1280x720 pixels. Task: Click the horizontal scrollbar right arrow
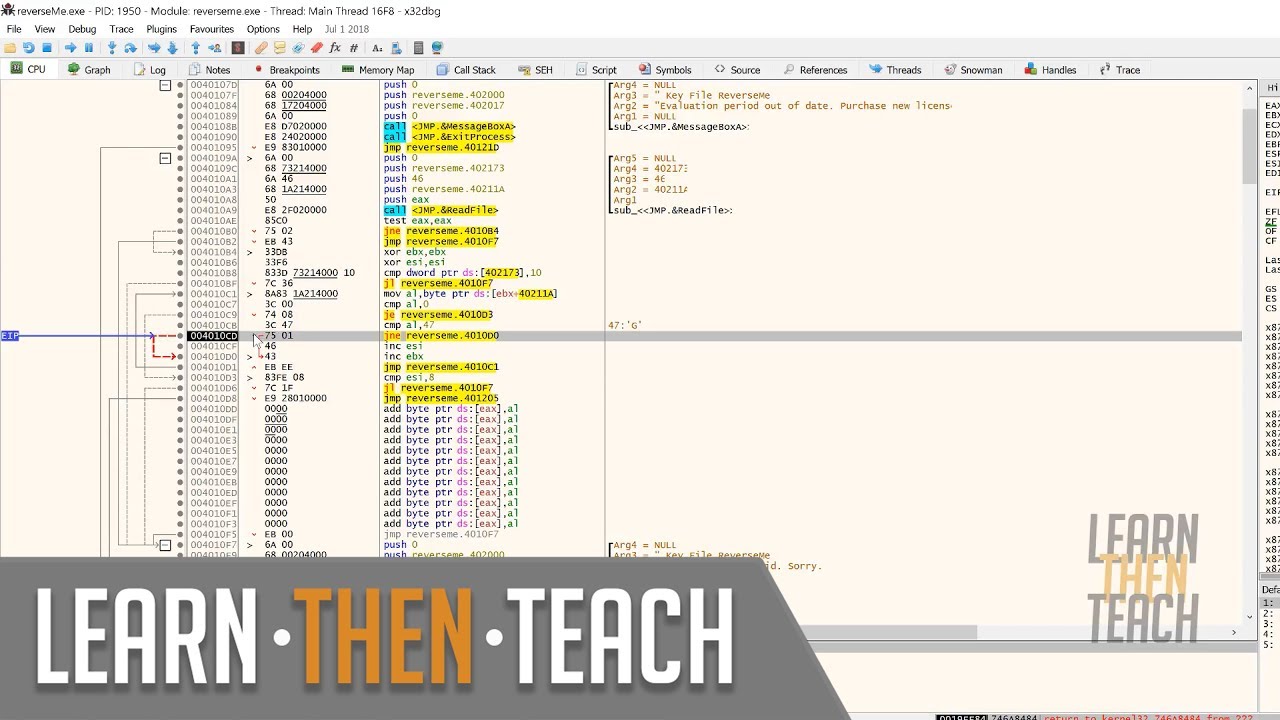click(1233, 632)
